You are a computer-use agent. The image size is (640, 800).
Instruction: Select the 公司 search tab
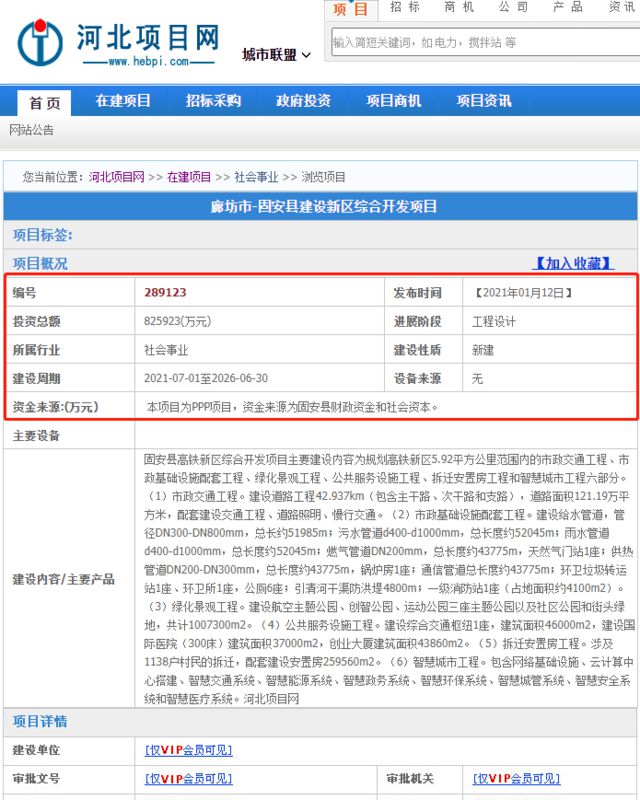tap(513, 7)
